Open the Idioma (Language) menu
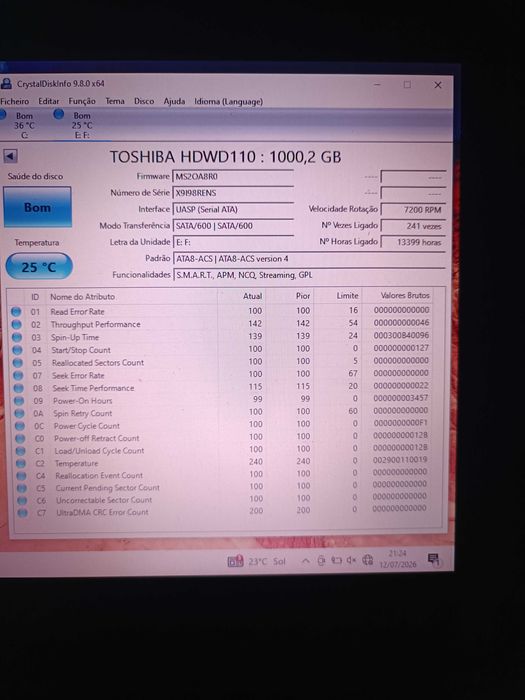 (x=228, y=101)
